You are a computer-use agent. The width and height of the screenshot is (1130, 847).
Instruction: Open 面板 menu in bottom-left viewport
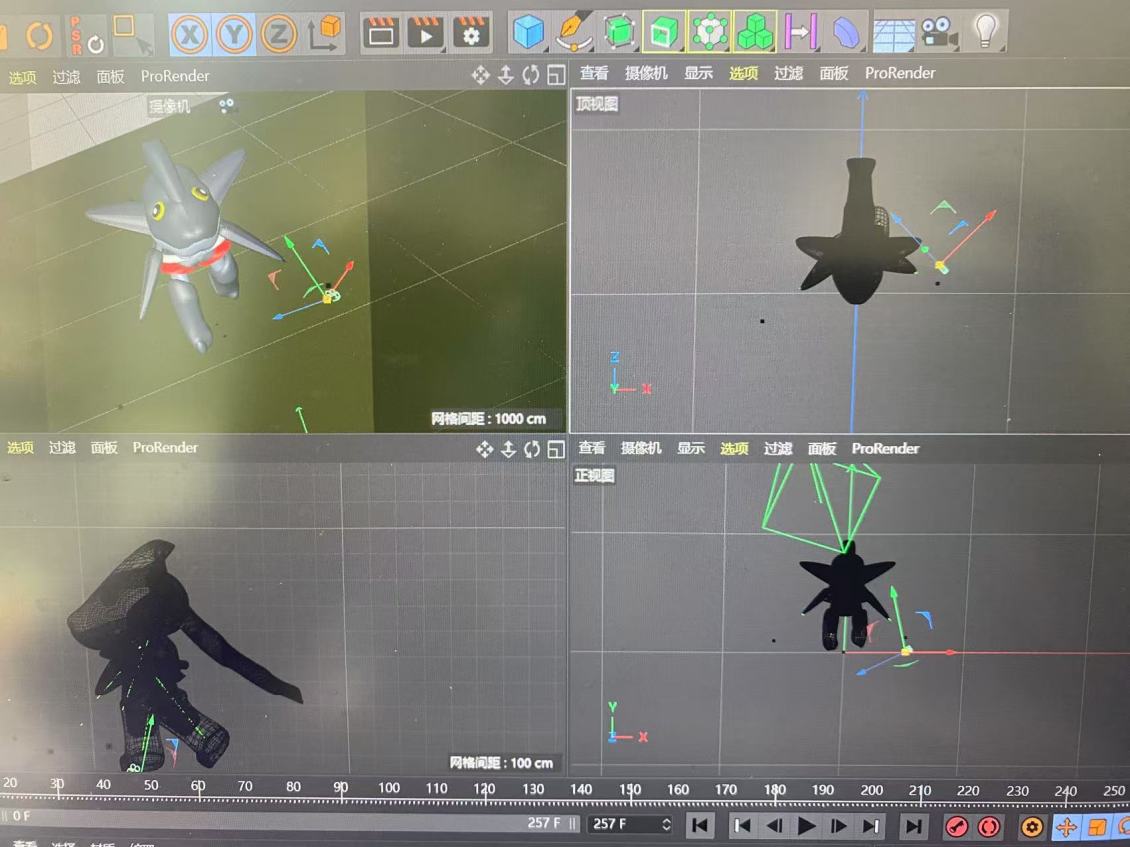(104, 448)
